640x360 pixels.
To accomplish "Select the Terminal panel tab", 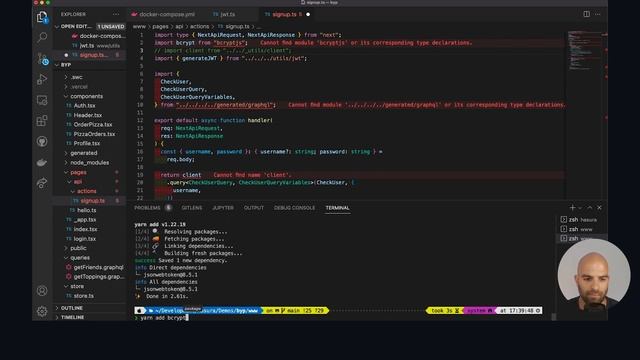I will [338, 208].
